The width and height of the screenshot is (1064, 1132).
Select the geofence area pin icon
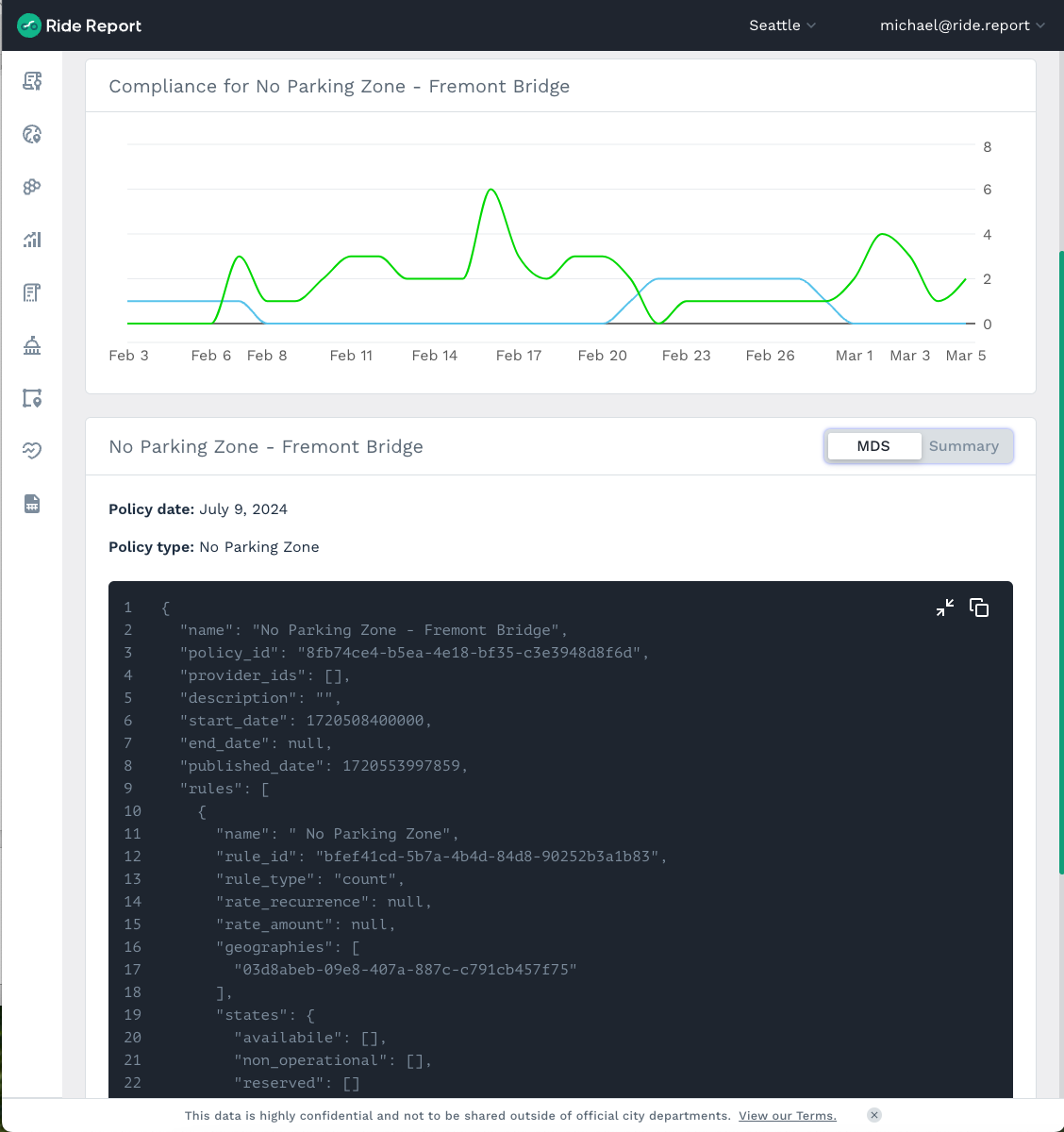pyautogui.click(x=32, y=398)
